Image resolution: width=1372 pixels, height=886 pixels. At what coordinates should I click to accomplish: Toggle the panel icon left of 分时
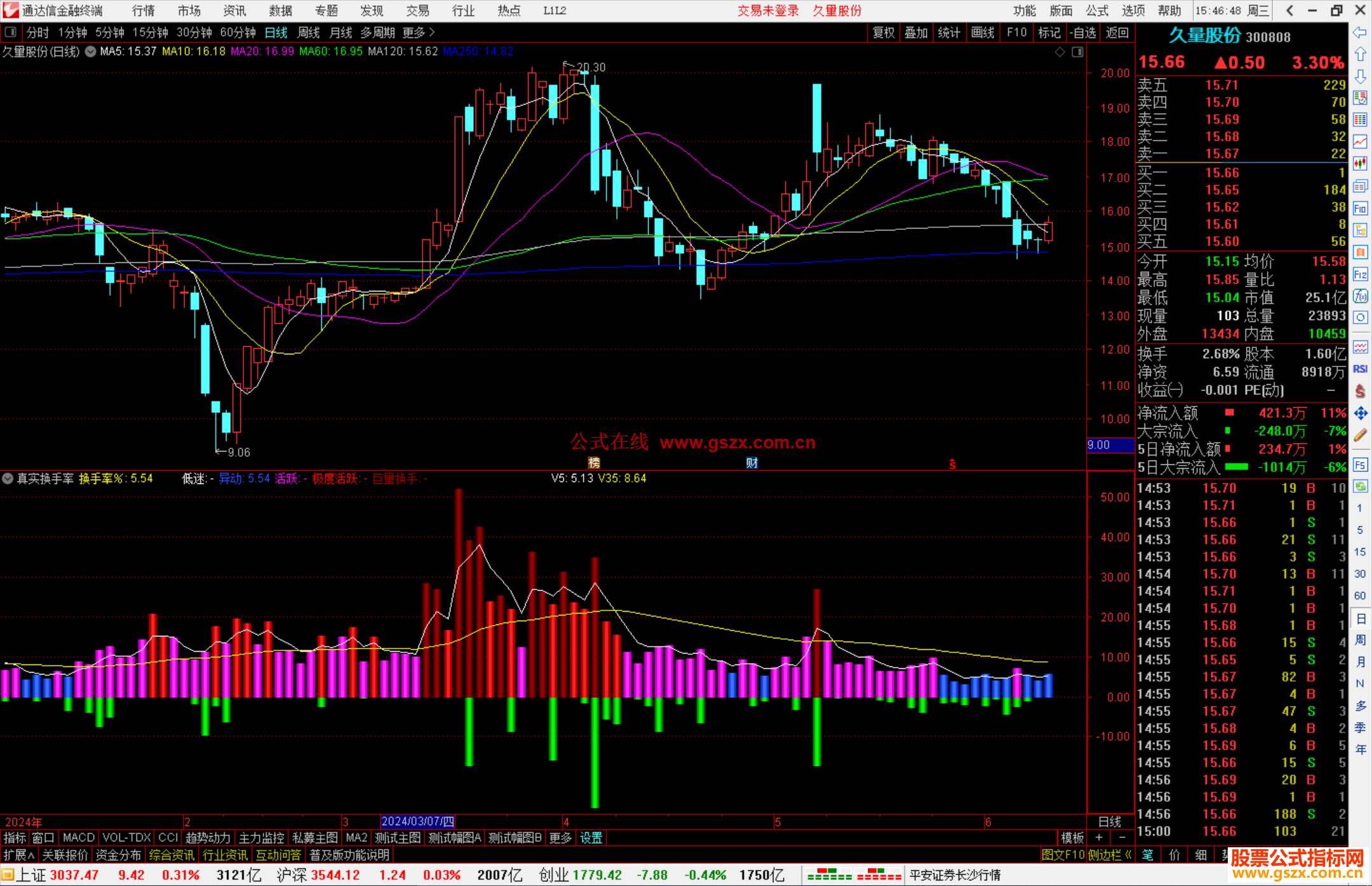(x=11, y=32)
